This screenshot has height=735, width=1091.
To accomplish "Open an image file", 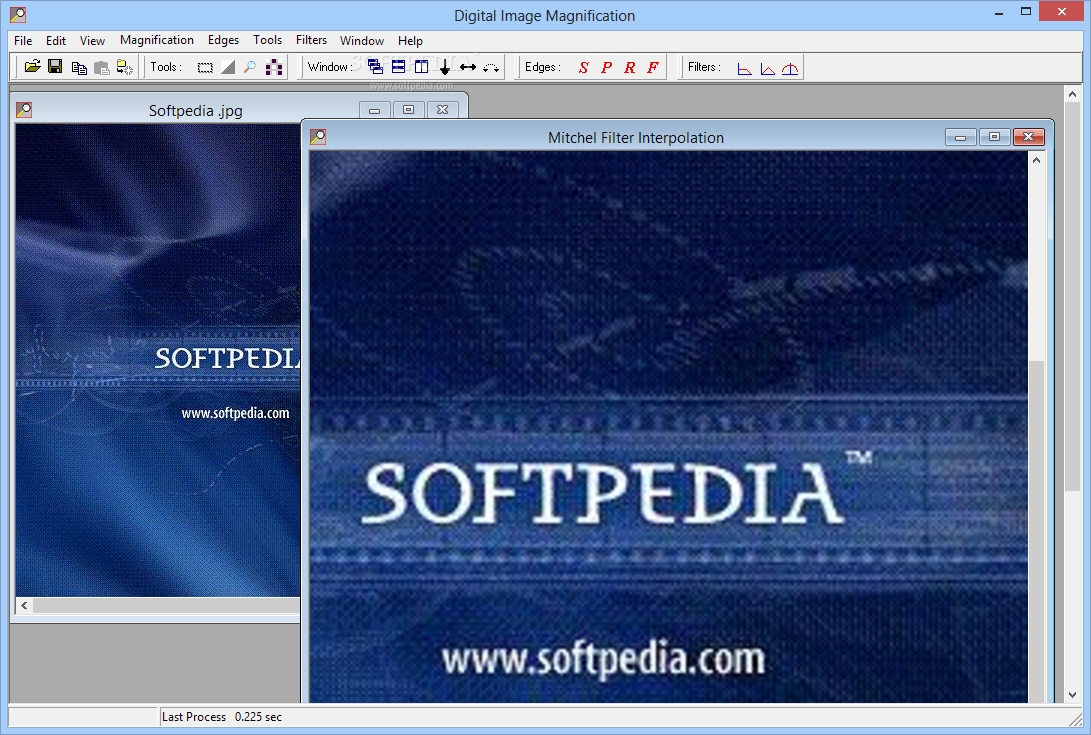I will coord(32,66).
